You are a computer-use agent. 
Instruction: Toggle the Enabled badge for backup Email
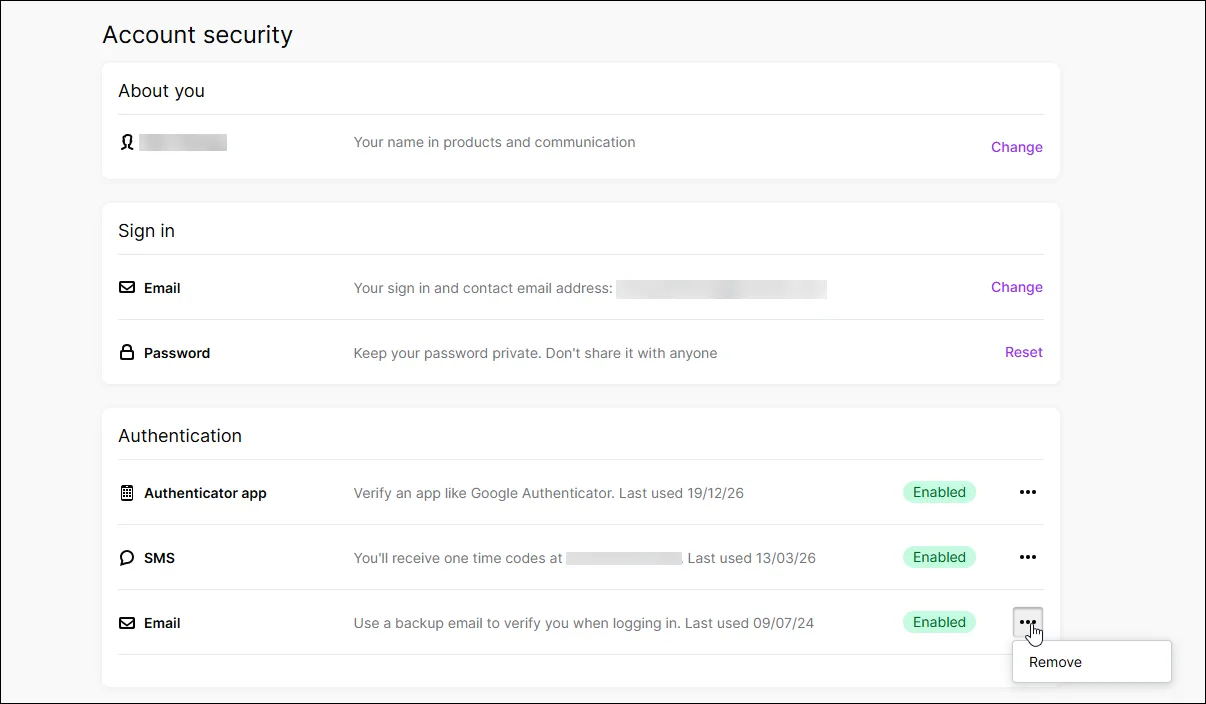click(x=939, y=622)
